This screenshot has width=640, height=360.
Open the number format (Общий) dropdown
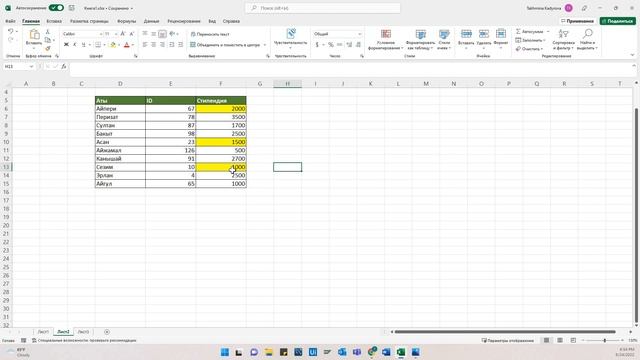click(360, 34)
